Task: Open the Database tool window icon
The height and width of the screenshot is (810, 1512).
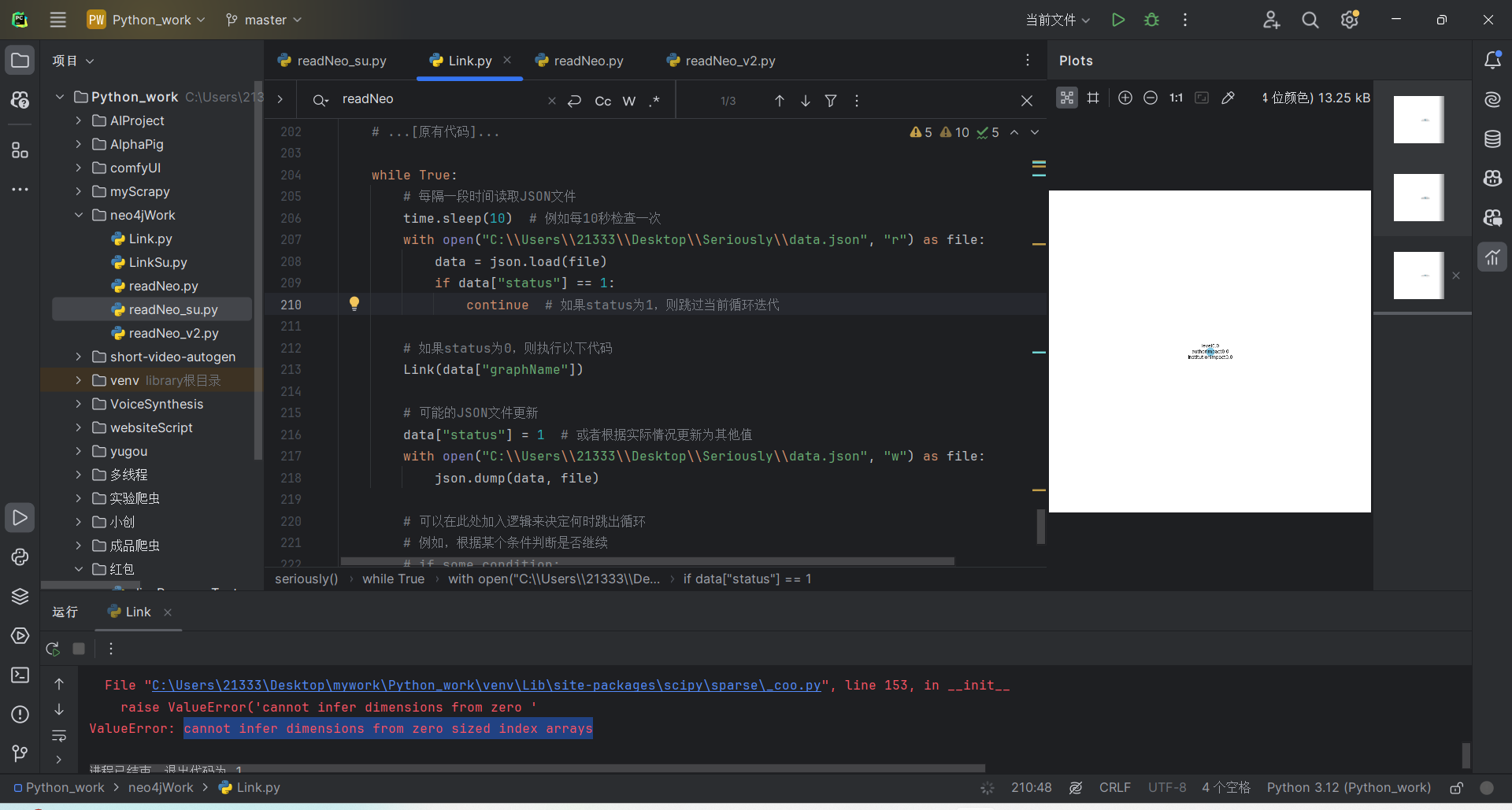Action: 1492,139
